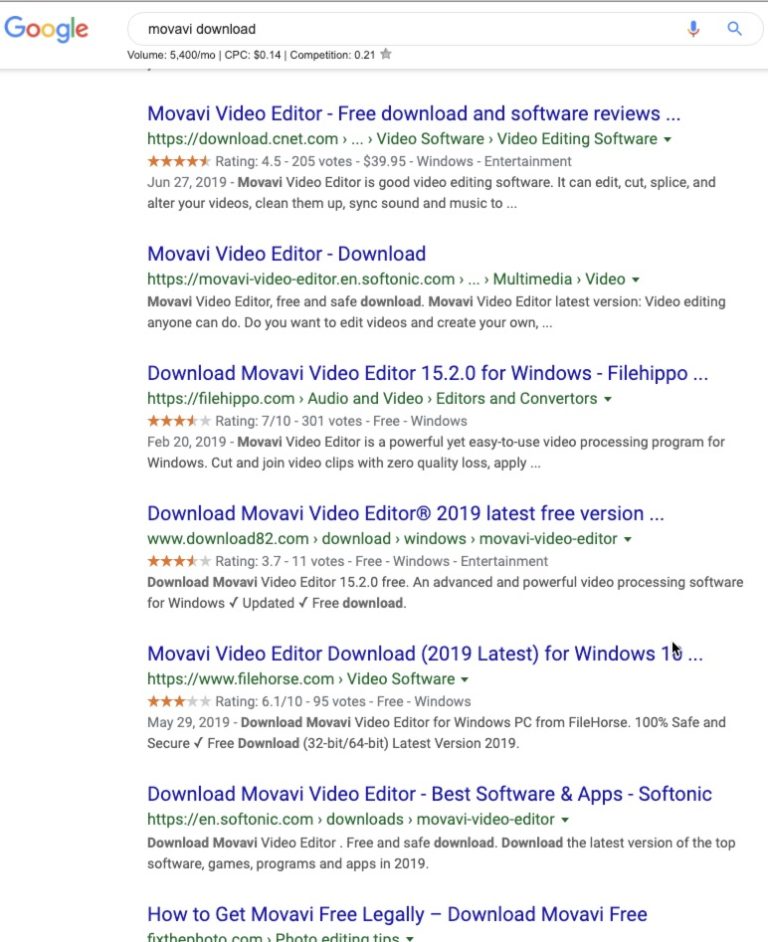Screen dimensions: 768x942
Task: Open 'Download Movavi Video Editor® 2019 latest free version' result
Action: [x=405, y=514]
